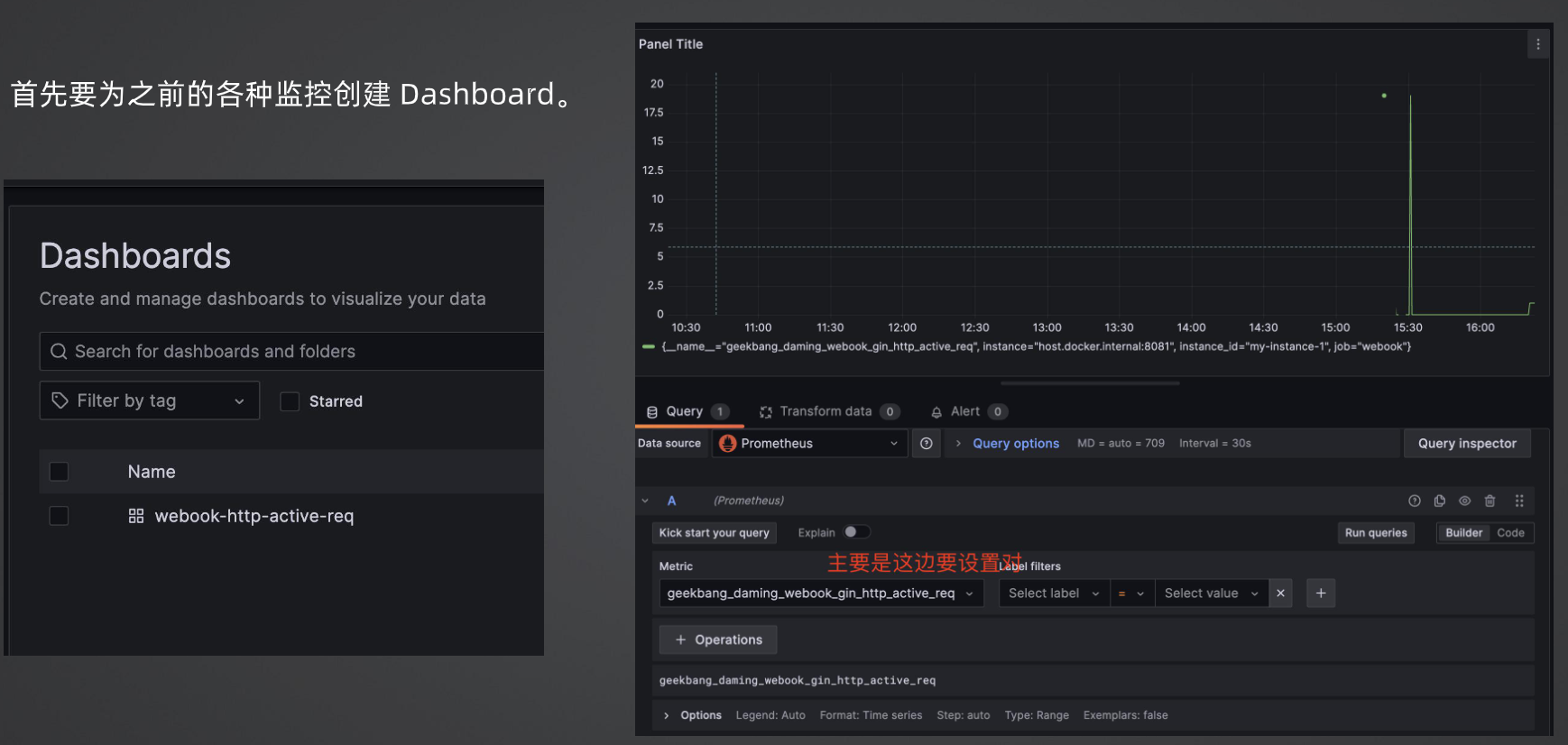Click the query name A label
Viewport: 1568px width, 745px height.
point(671,501)
